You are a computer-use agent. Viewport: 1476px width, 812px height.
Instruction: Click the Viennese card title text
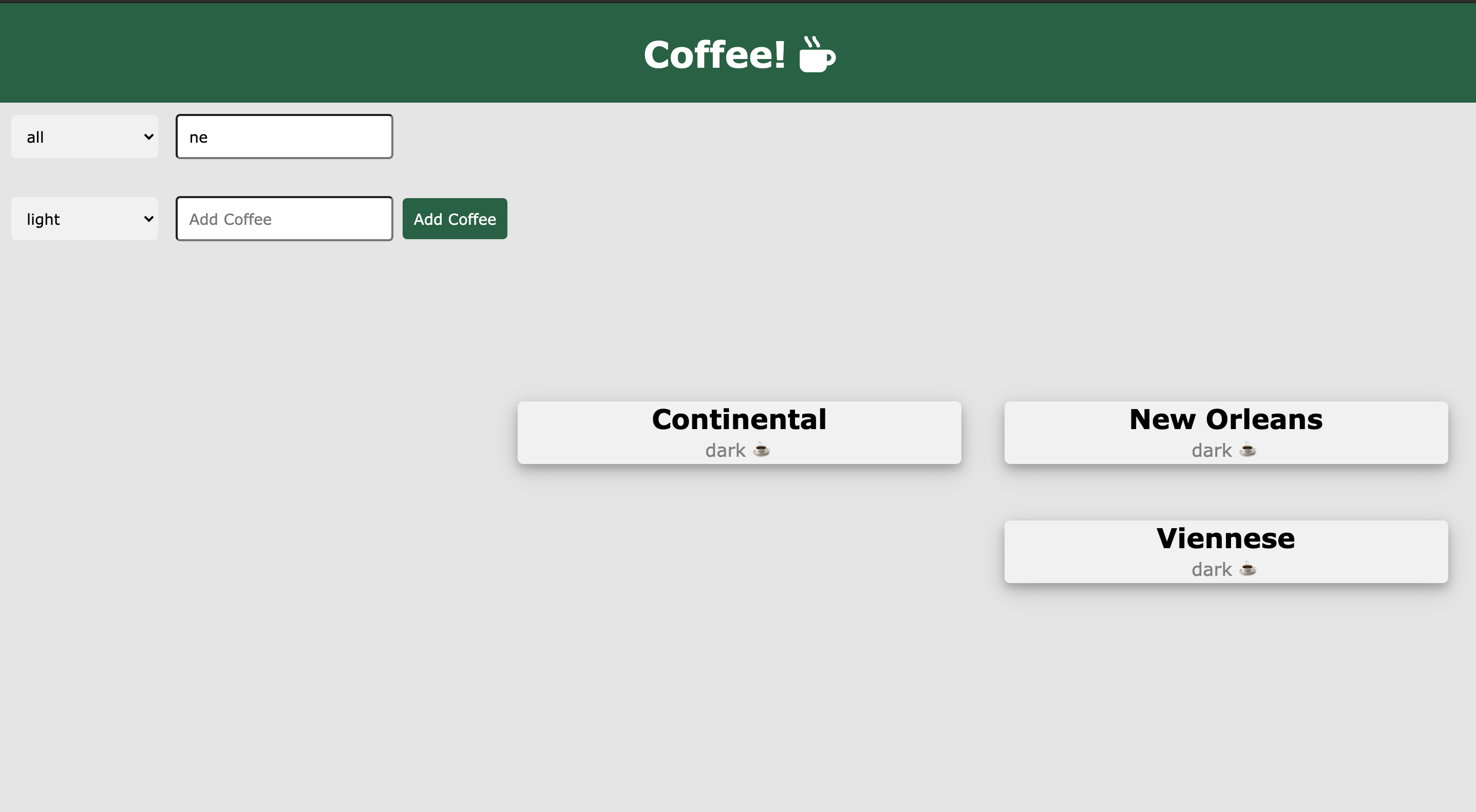click(x=1225, y=538)
